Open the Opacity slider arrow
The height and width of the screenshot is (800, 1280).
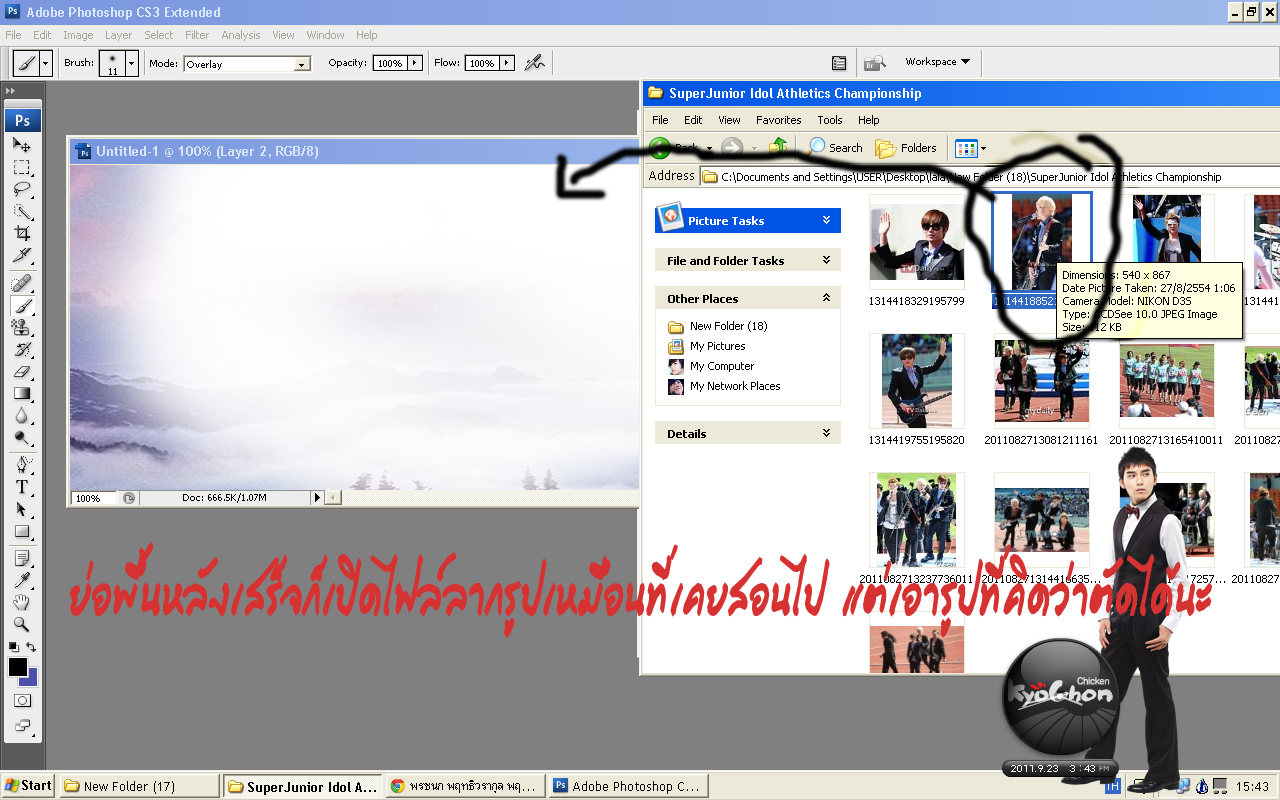coord(414,63)
